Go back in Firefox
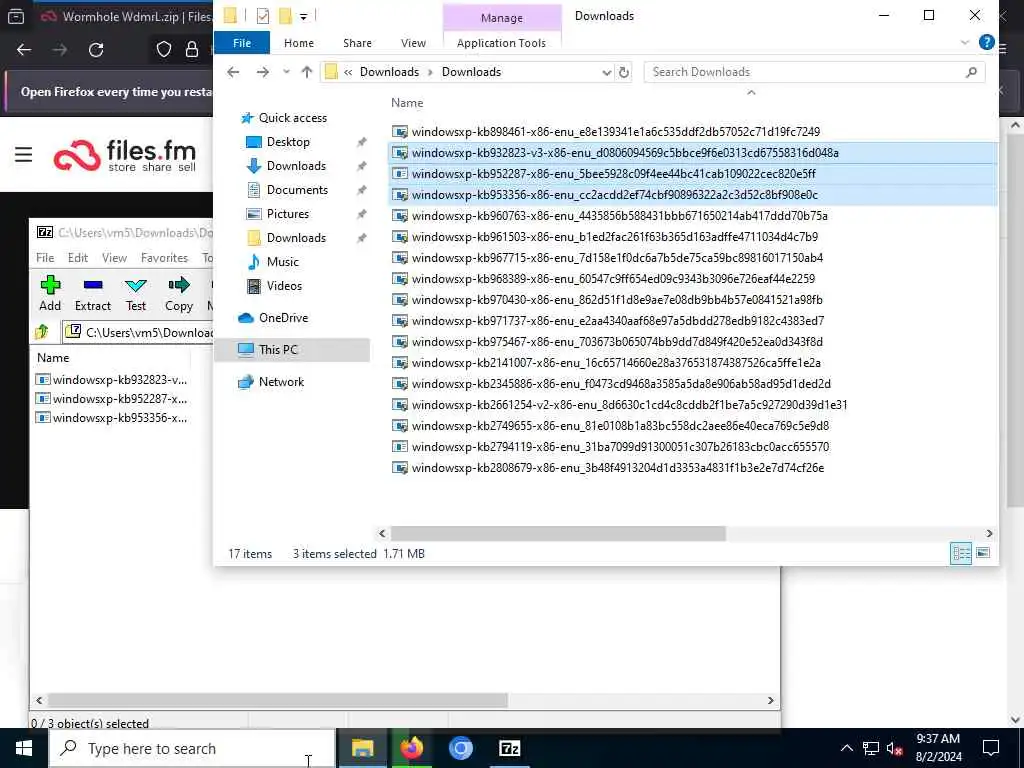Viewport: 1024px width, 768px height. (x=24, y=50)
